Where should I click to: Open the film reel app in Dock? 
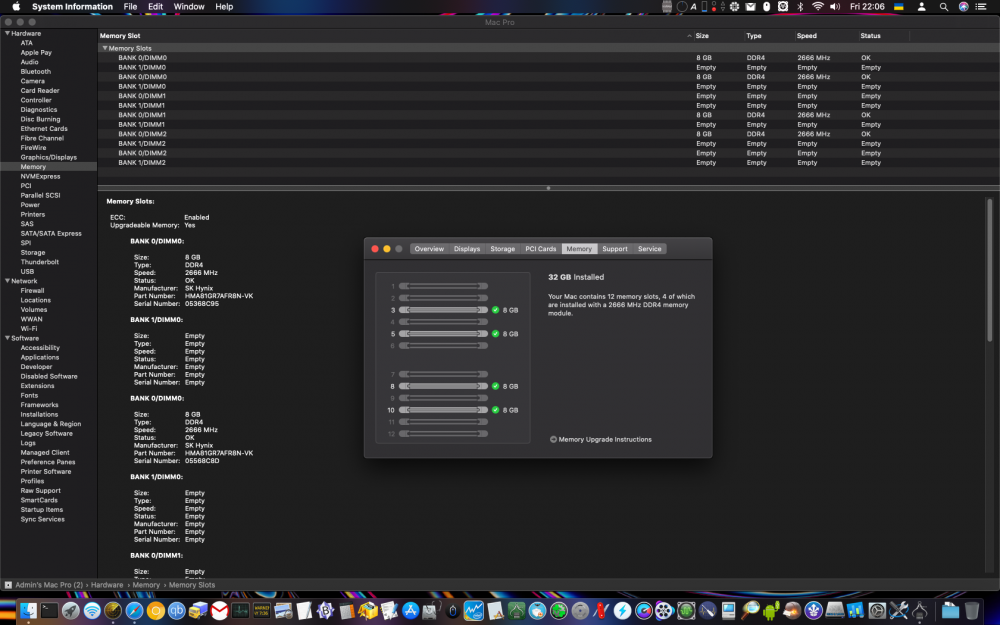[x=664, y=611]
